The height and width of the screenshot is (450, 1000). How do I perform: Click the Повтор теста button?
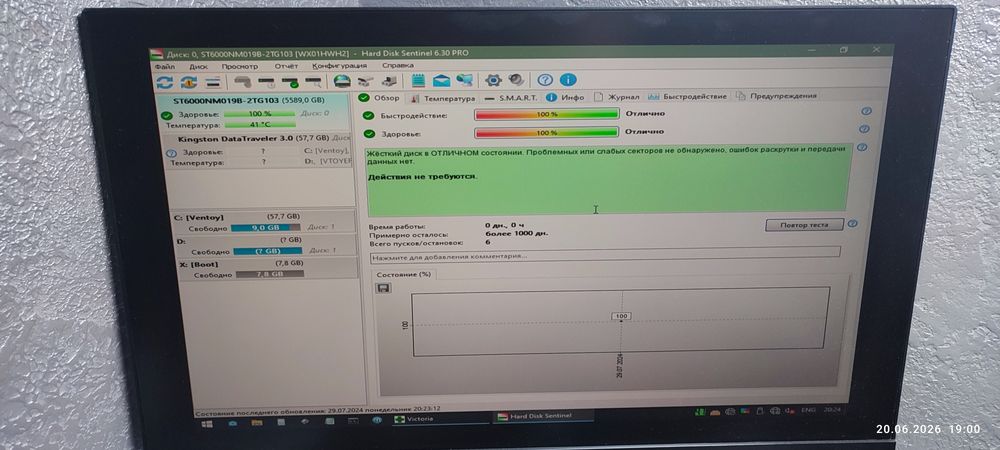[804, 224]
